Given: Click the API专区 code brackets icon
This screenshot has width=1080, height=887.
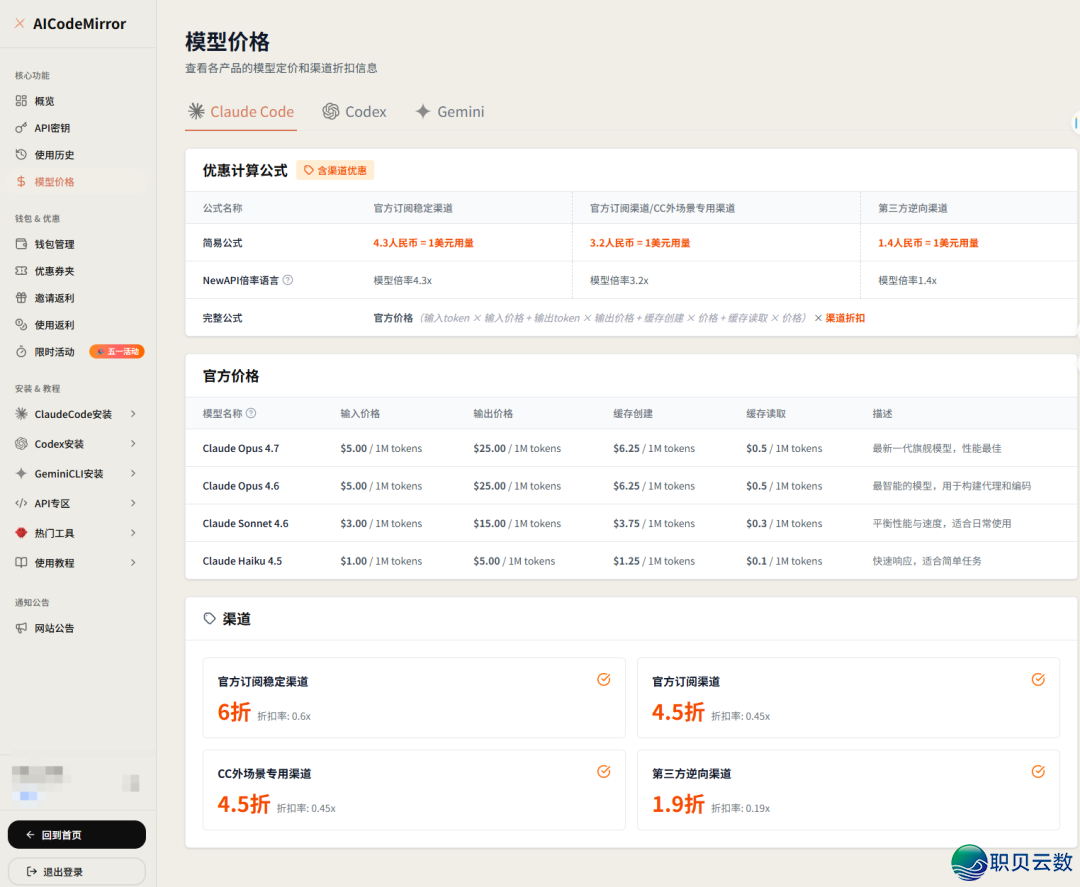Looking at the screenshot, I should pos(21,503).
